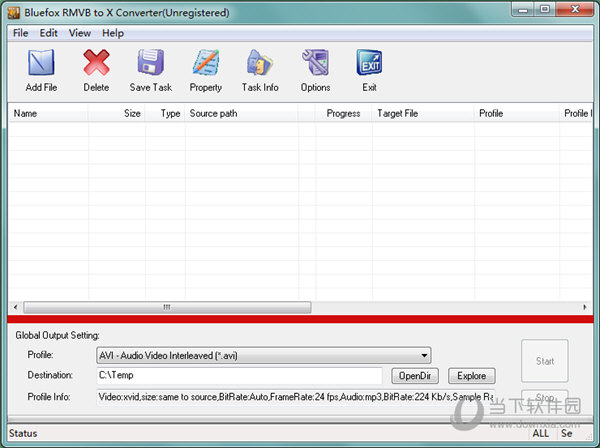Screen dimensions: 600x448
Task: Click the Progress column header
Action: (x=343, y=113)
